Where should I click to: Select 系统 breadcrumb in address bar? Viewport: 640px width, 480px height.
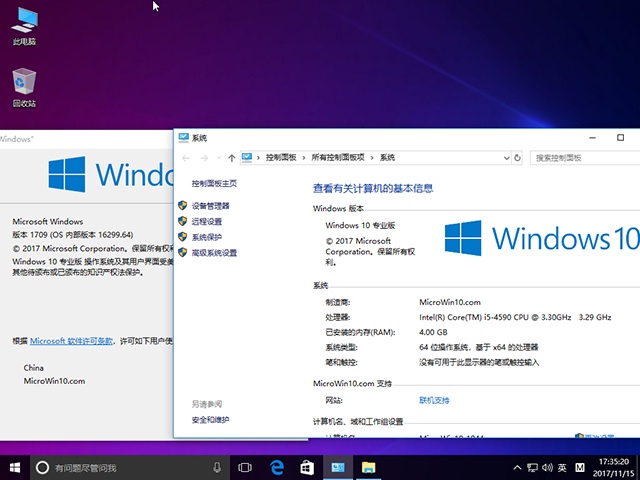(x=387, y=158)
